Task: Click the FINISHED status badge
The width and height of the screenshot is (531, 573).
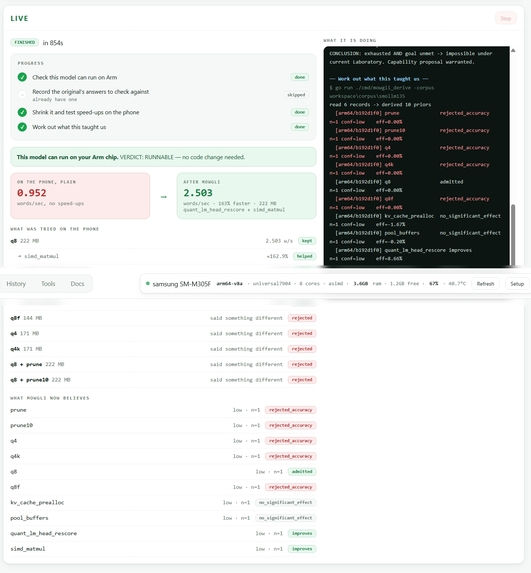Action: click(24, 42)
